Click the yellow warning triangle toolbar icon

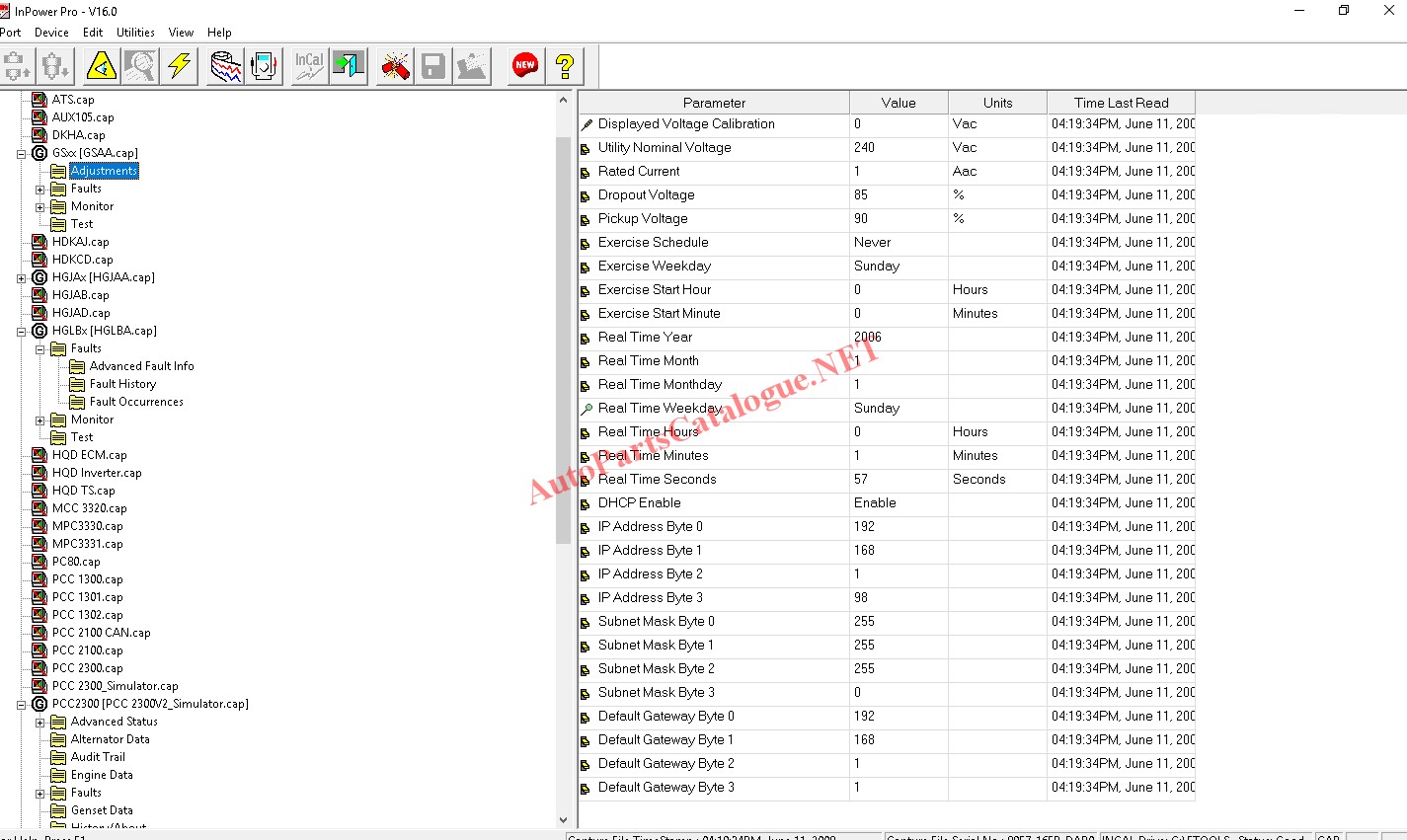(102, 66)
